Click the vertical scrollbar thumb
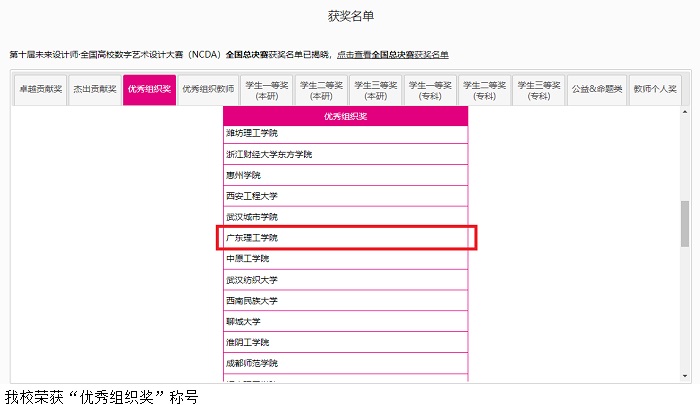700x405 pixels. [684, 223]
